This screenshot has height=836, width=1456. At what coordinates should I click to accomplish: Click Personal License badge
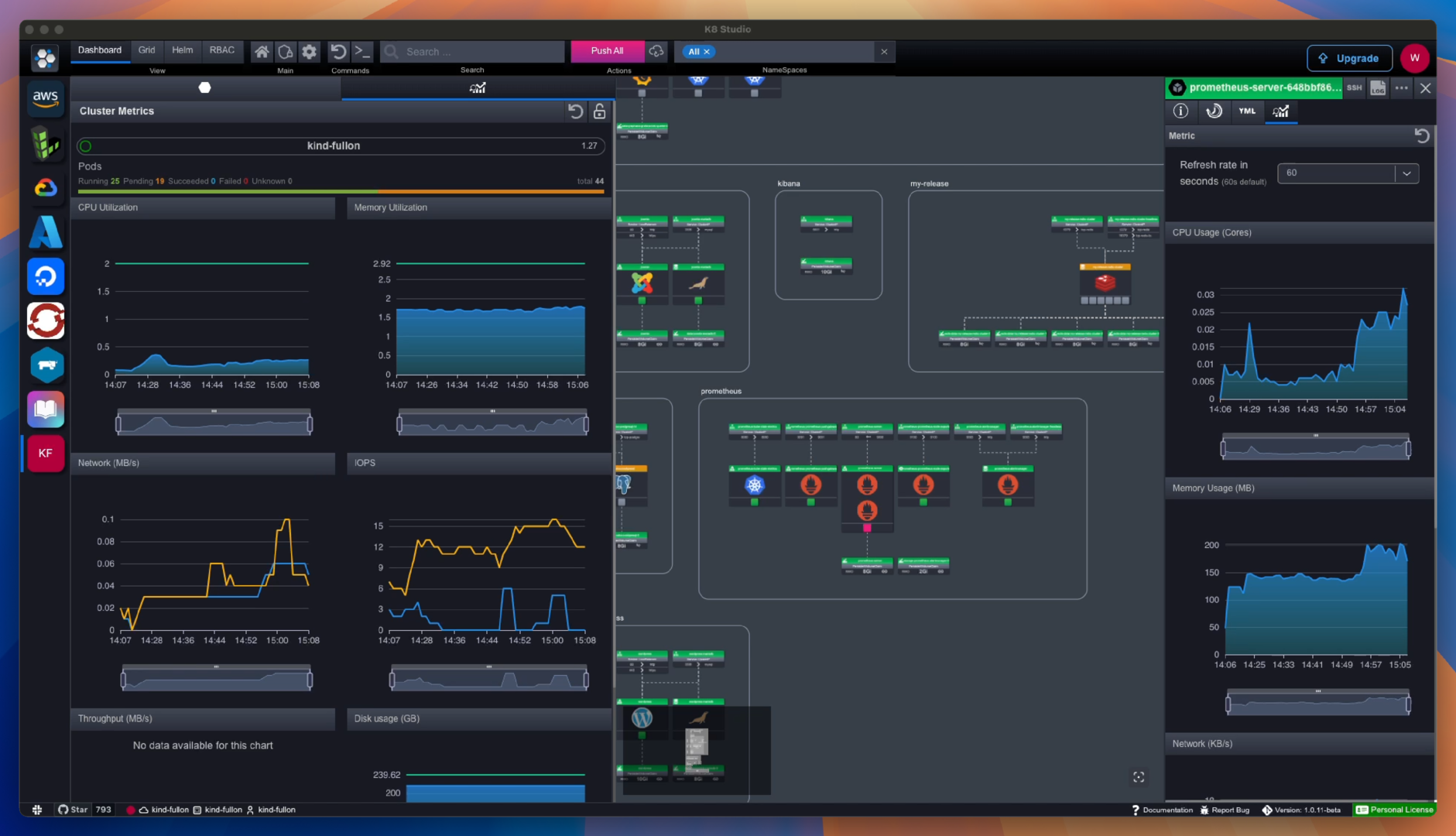1395,810
